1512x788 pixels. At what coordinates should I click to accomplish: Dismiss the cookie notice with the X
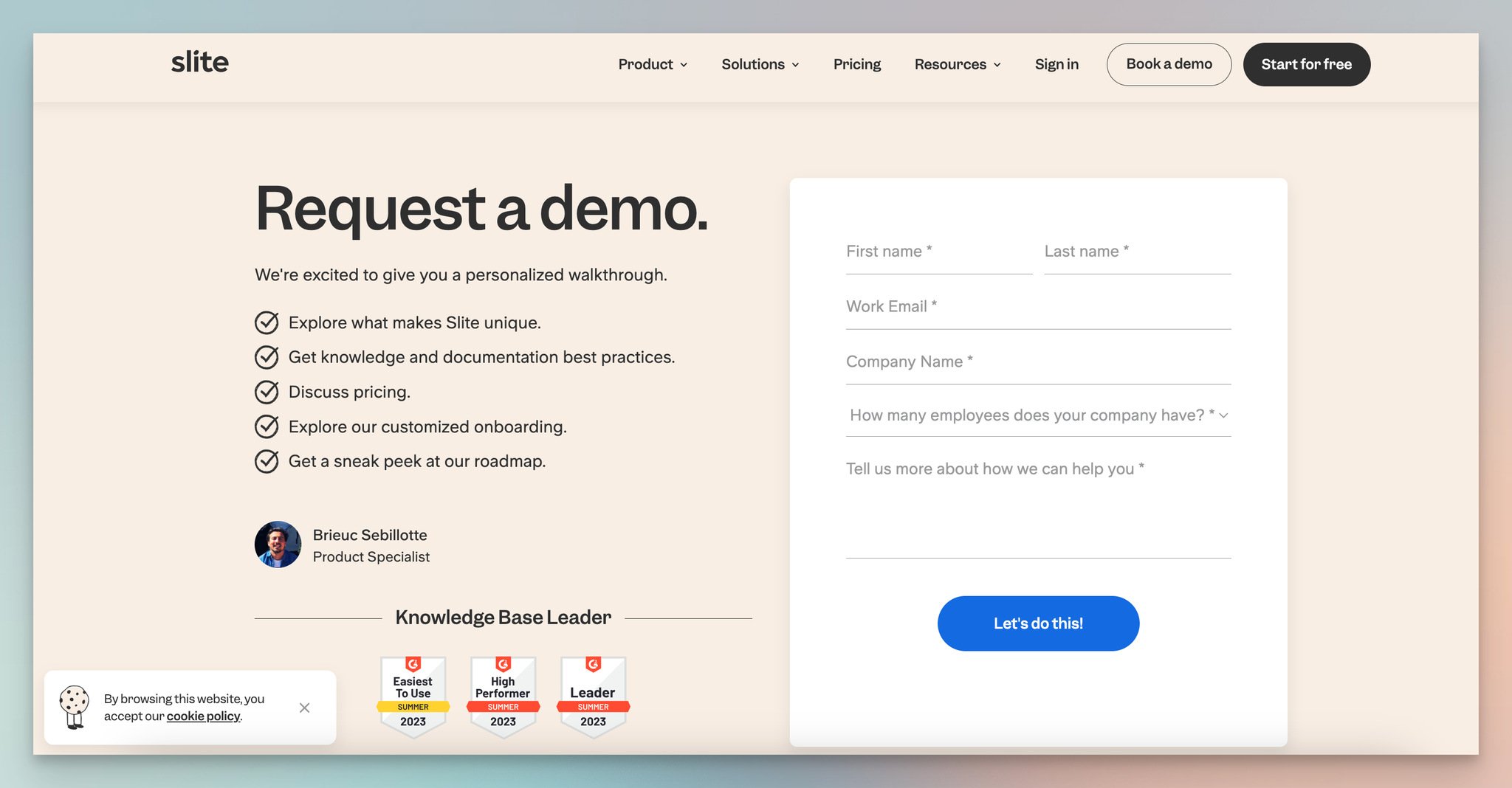click(304, 708)
